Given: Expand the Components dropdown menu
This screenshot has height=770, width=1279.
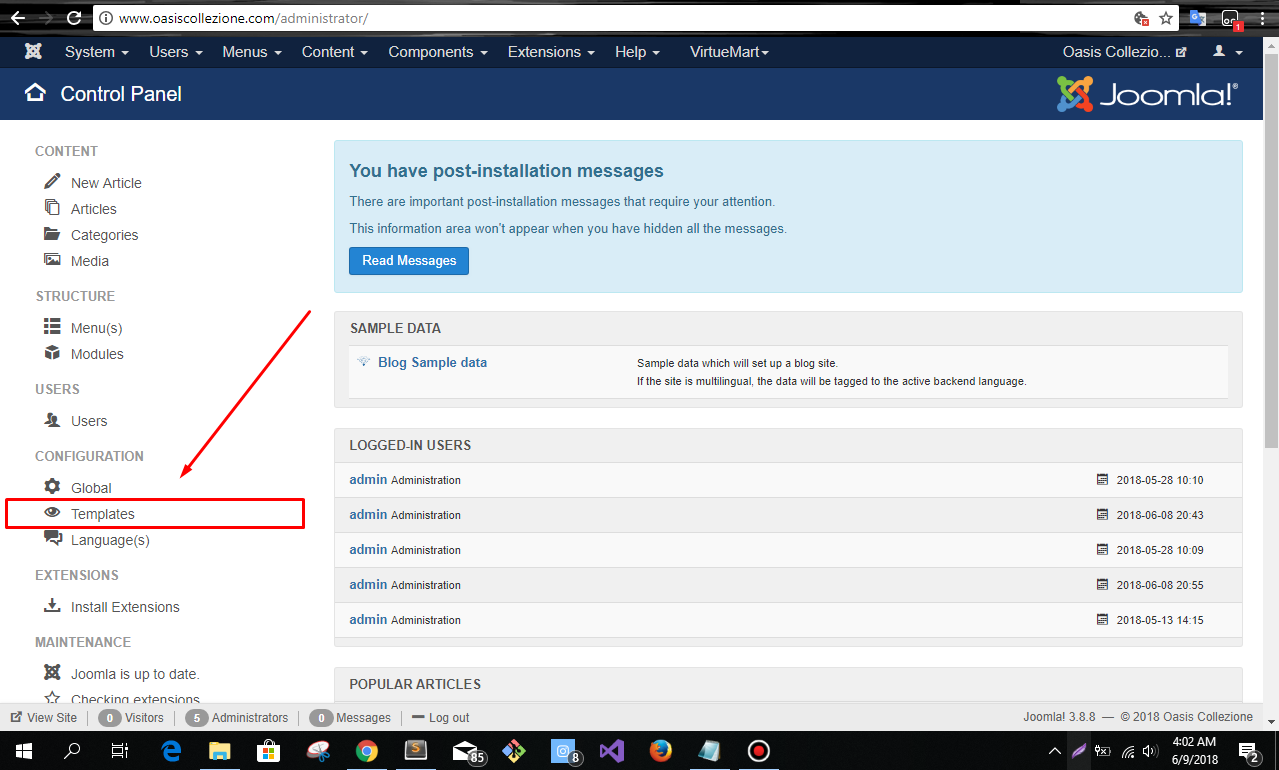Looking at the screenshot, I should coord(438,52).
